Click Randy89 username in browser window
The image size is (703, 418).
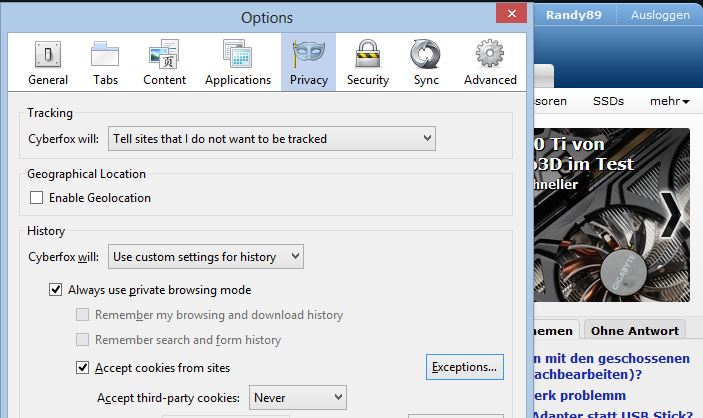tap(573, 15)
